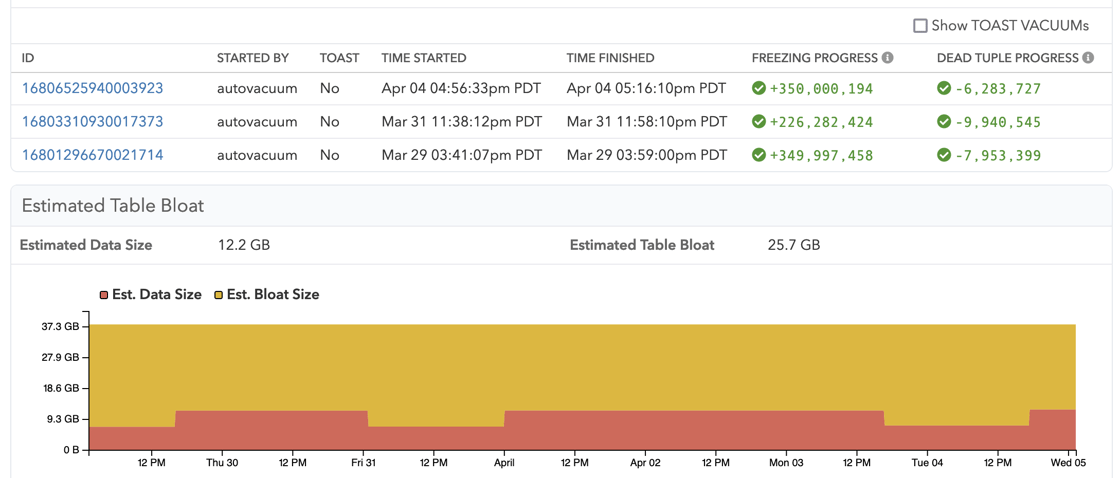The width and height of the screenshot is (1120, 478).
Task: Click the TOAST column header
Action: pos(339,58)
